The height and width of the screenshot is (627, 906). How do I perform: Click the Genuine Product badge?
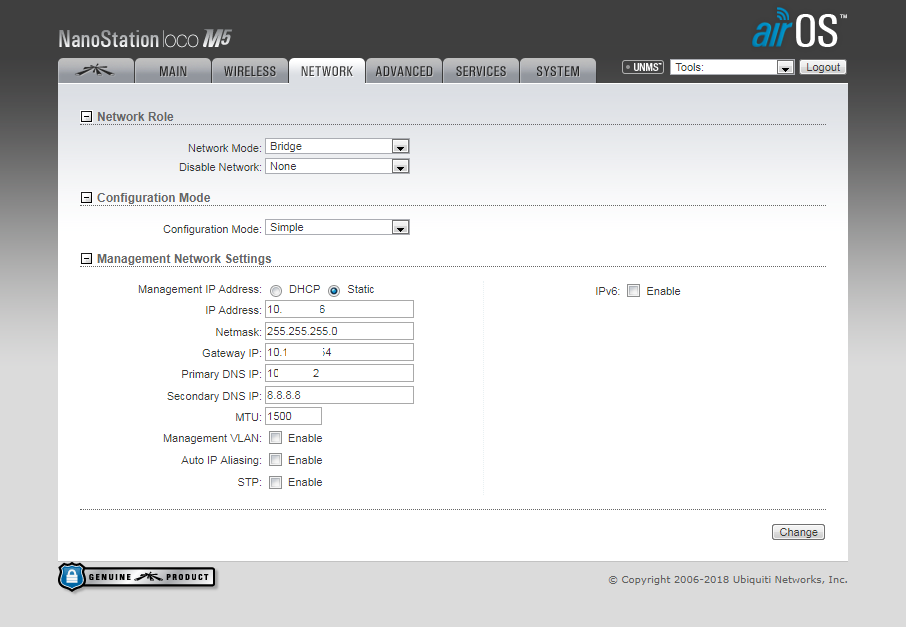pyautogui.click(x=137, y=577)
